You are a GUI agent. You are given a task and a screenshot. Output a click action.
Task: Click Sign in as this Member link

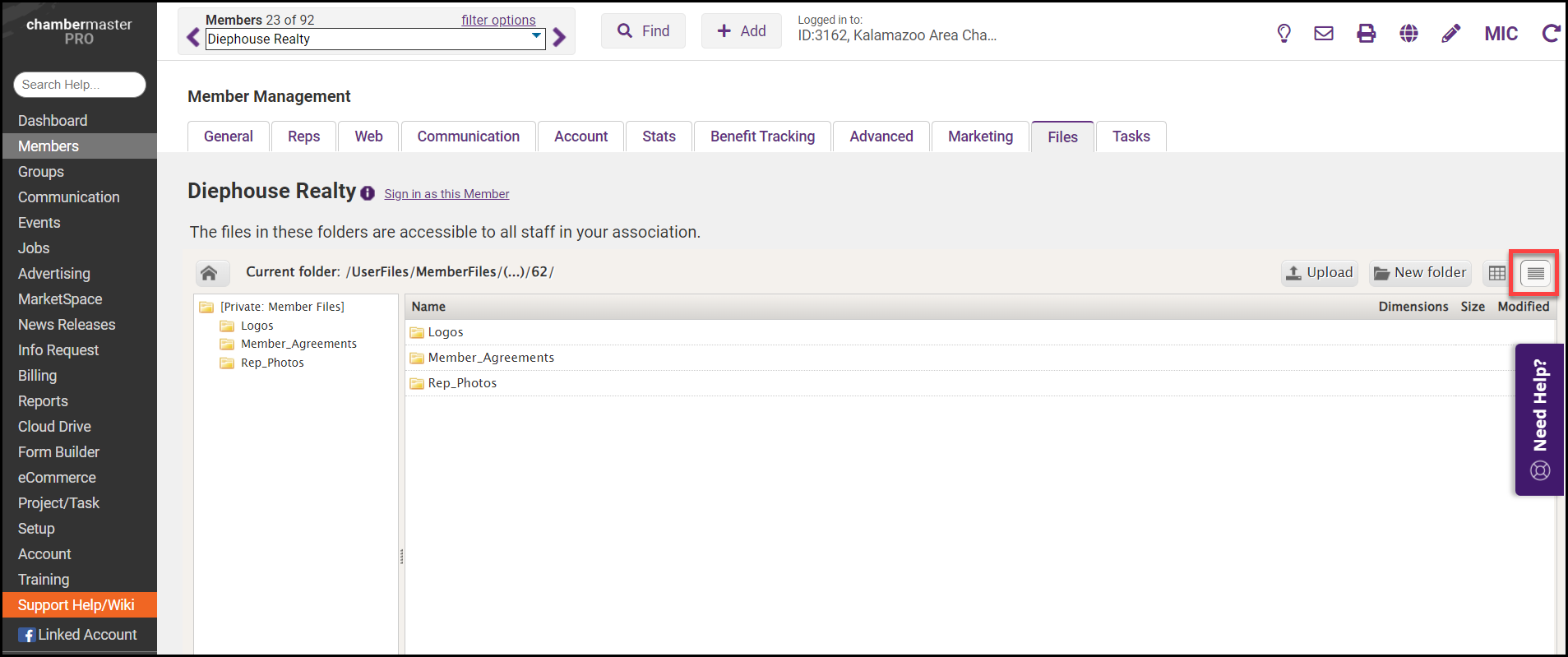[x=446, y=194]
